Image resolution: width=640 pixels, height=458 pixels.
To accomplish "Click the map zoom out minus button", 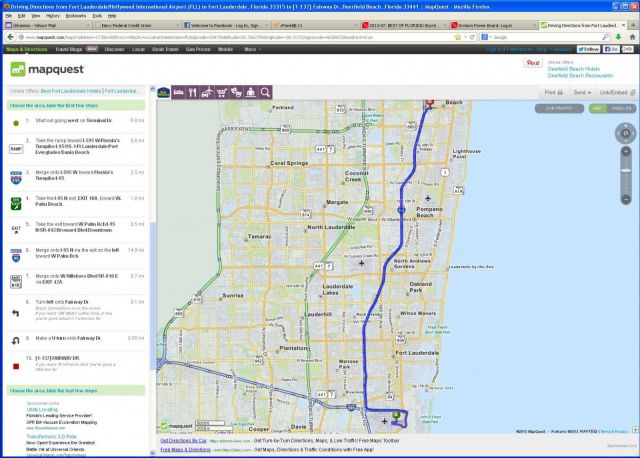I will point(626,199).
